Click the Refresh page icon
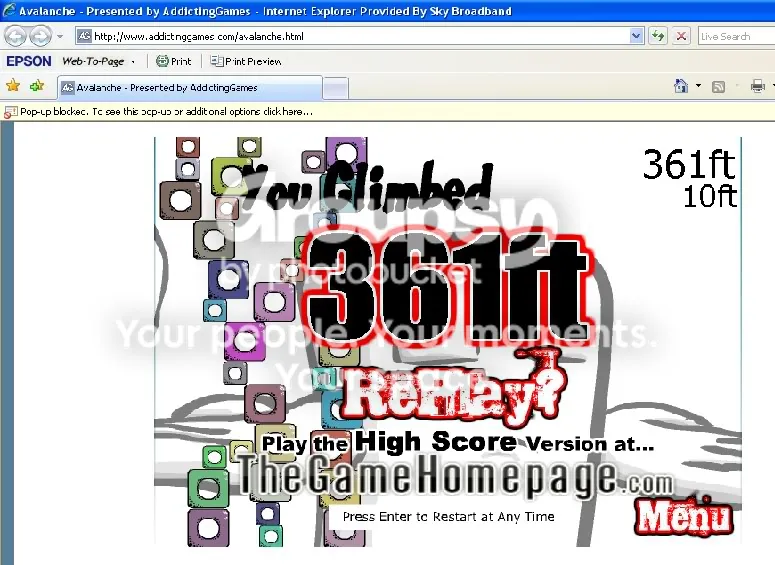Image resolution: width=775 pixels, height=565 pixels. (x=658, y=36)
